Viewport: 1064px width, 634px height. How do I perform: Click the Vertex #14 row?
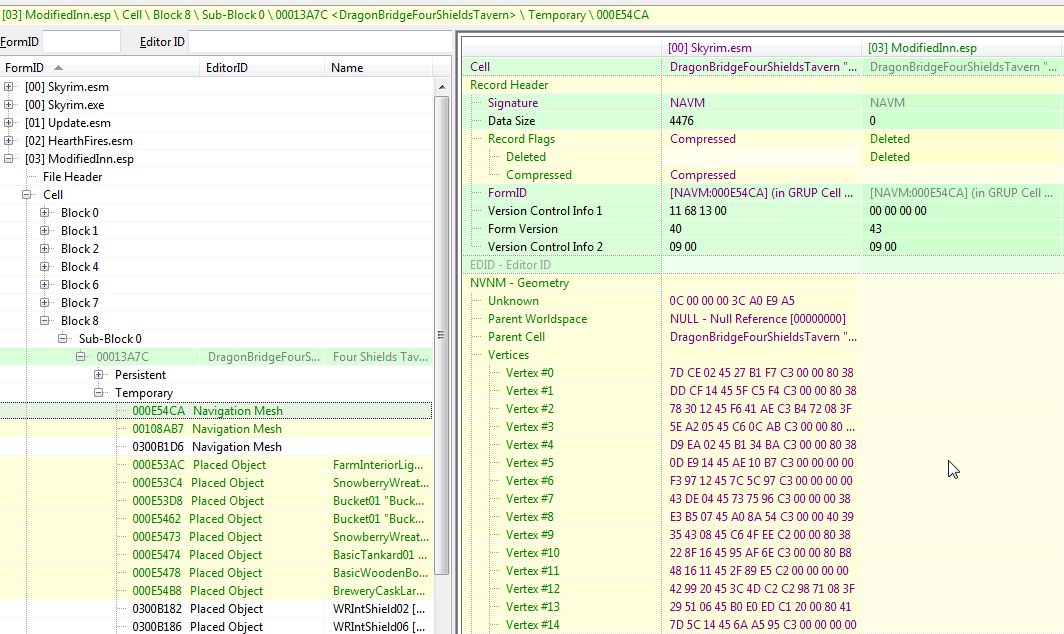tap(763, 624)
